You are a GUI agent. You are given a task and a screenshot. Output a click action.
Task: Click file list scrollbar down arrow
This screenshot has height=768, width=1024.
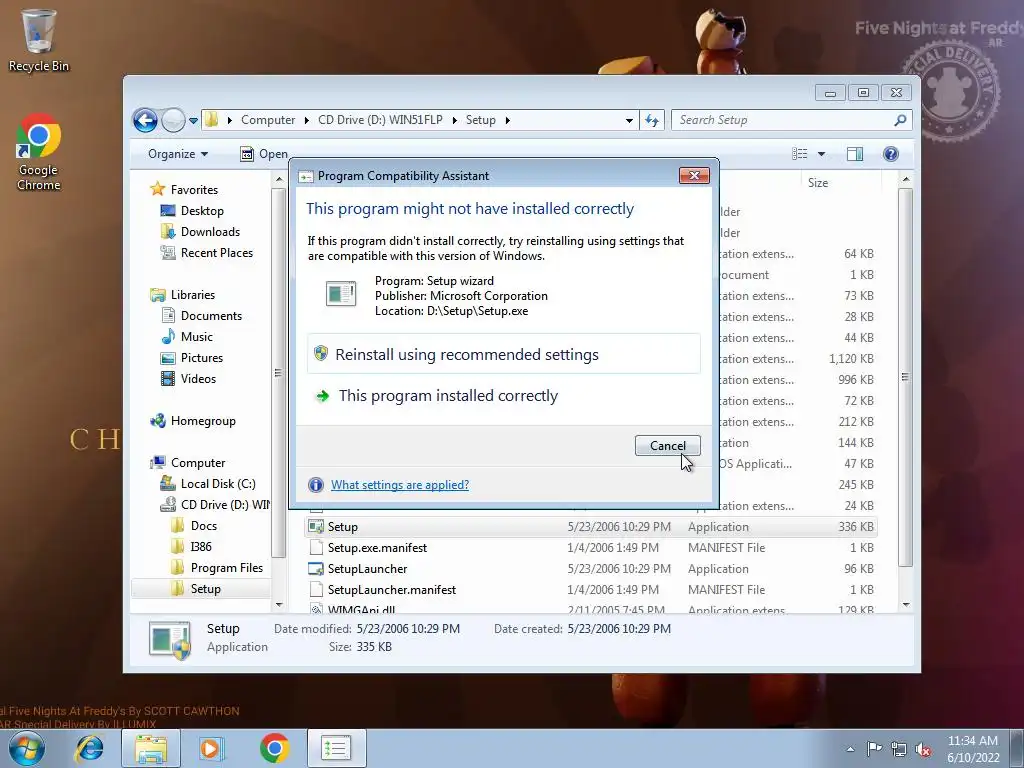click(x=906, y=605)
